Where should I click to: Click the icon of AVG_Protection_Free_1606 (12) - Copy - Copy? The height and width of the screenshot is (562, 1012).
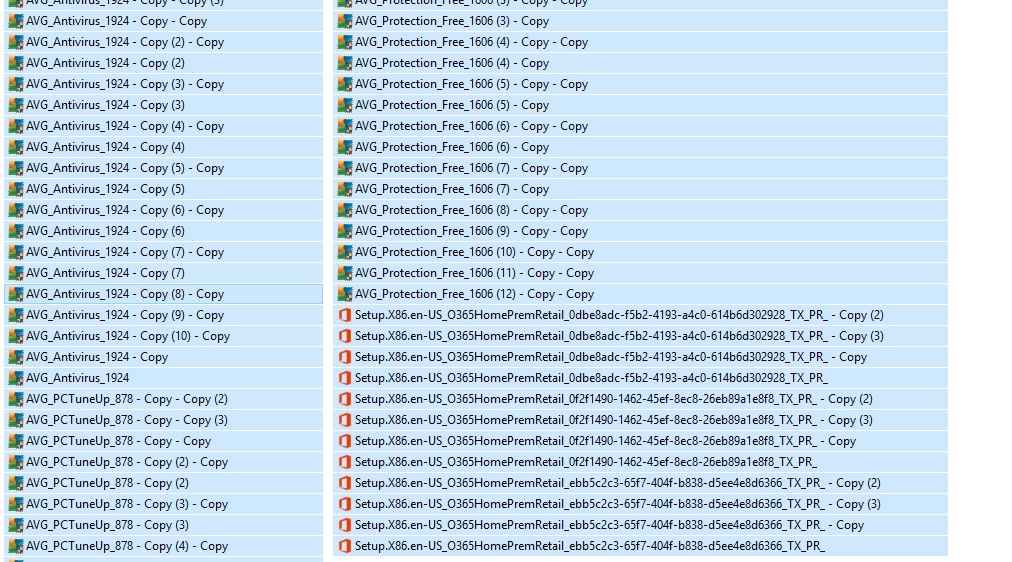tap(345, 294)
